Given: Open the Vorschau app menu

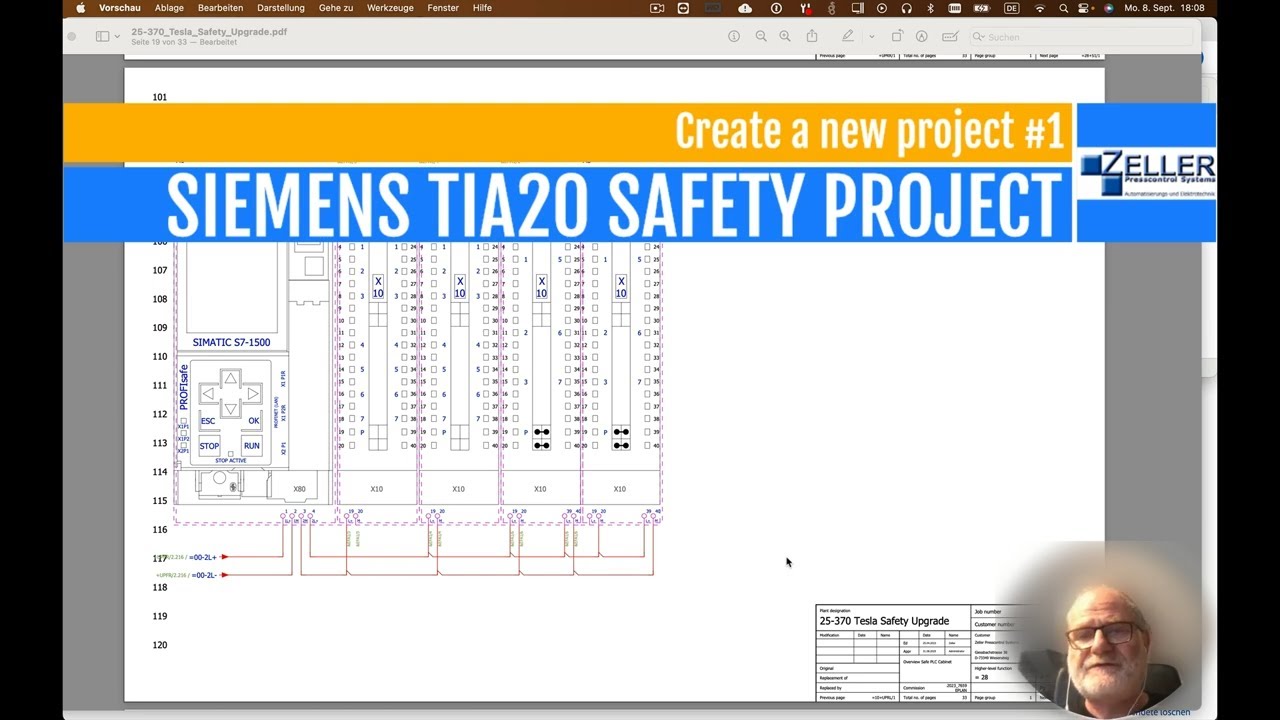Looking at the screenshot, I should click(119, 8).
